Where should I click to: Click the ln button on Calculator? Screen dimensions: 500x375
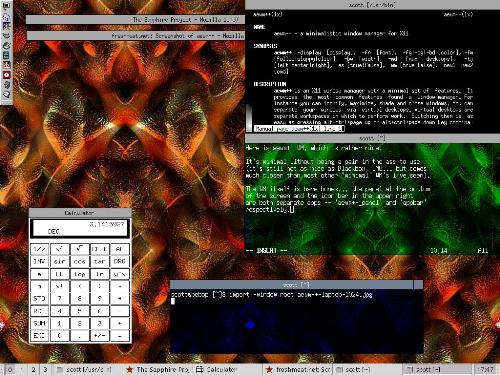coord(99,274)
